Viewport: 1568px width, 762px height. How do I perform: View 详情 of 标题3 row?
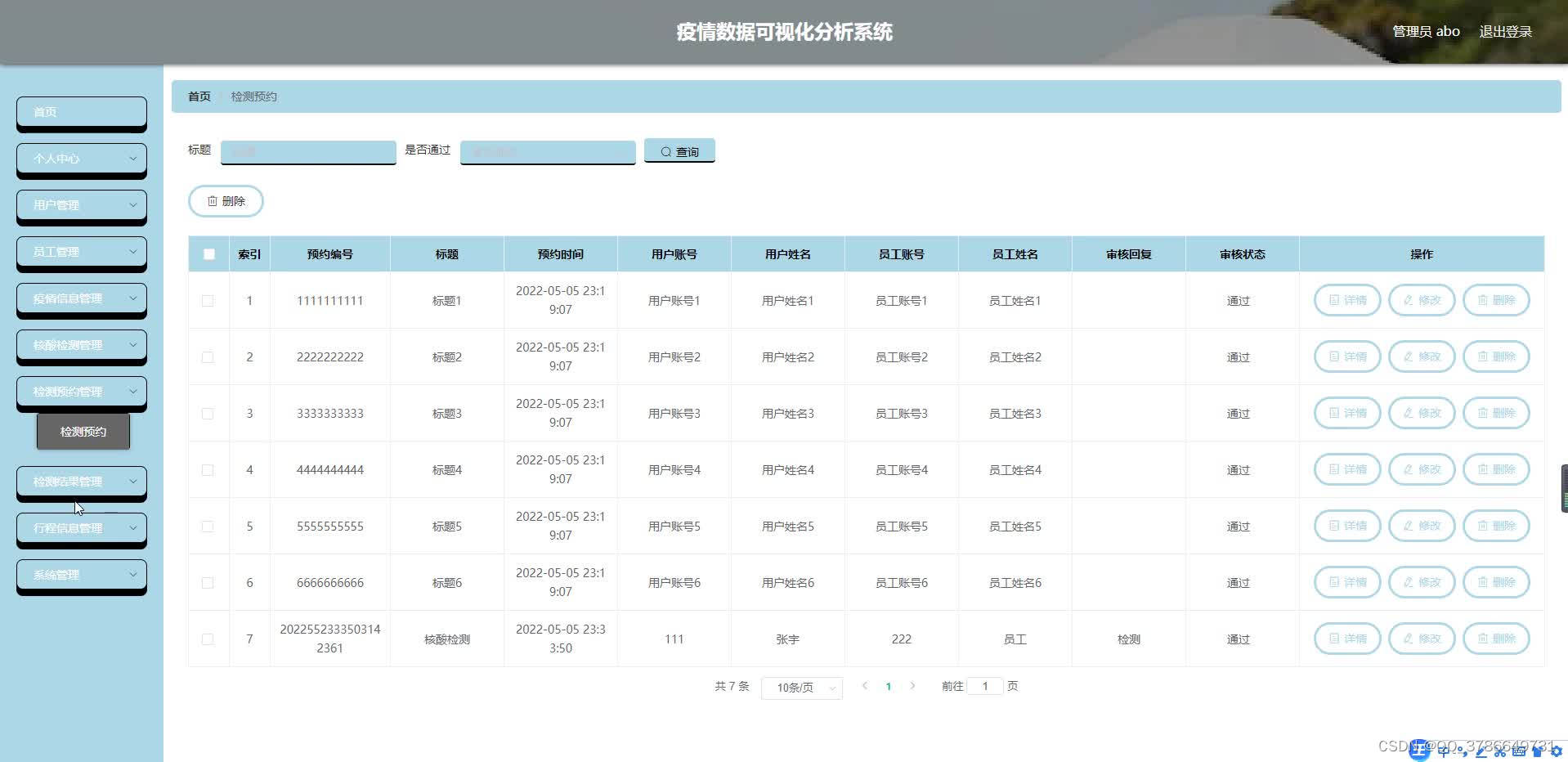pos(1346,413)
